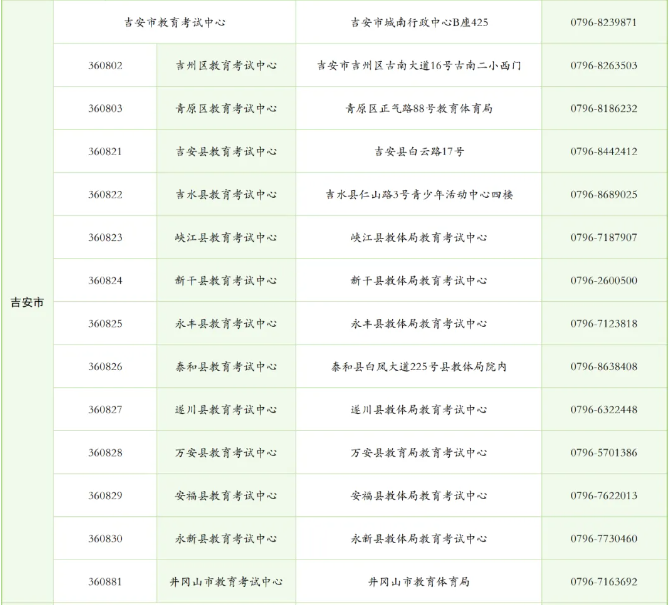The width and height of the screenshot is (670, 605).
Task: Click address 青原区正气路88号教育体育局
Action: [x=419, y=109]
